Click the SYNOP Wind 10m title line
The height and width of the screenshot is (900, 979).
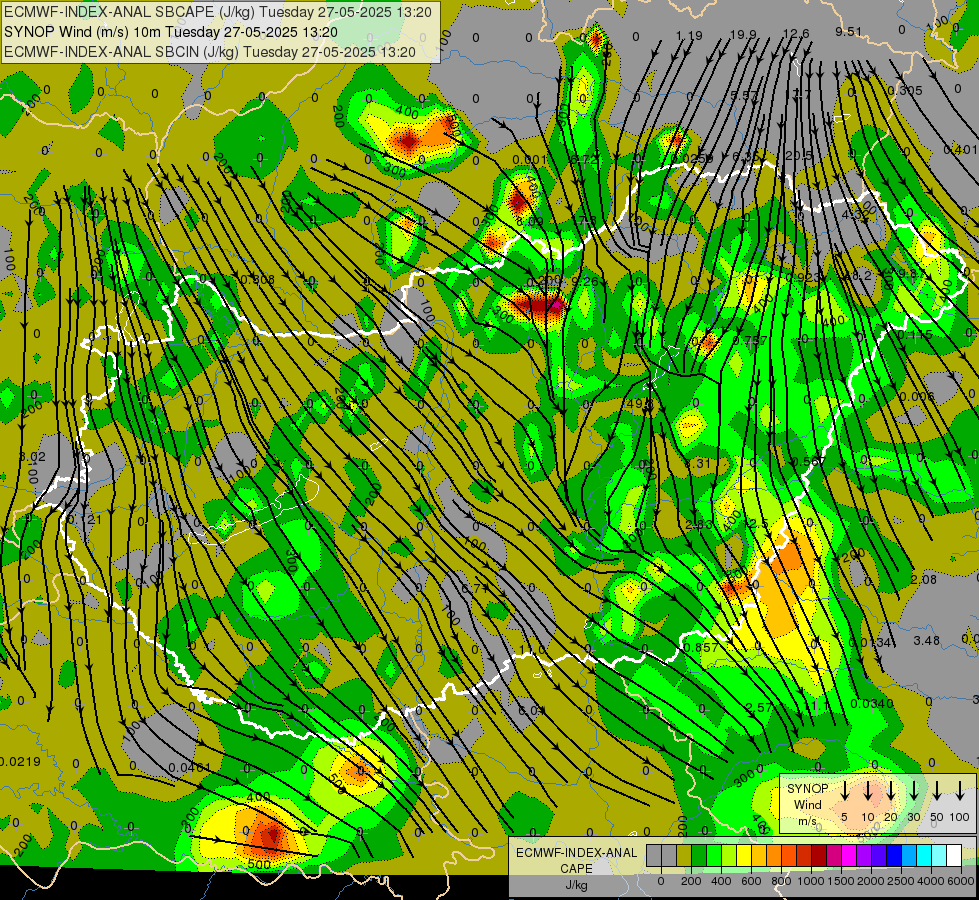point(170,32)
